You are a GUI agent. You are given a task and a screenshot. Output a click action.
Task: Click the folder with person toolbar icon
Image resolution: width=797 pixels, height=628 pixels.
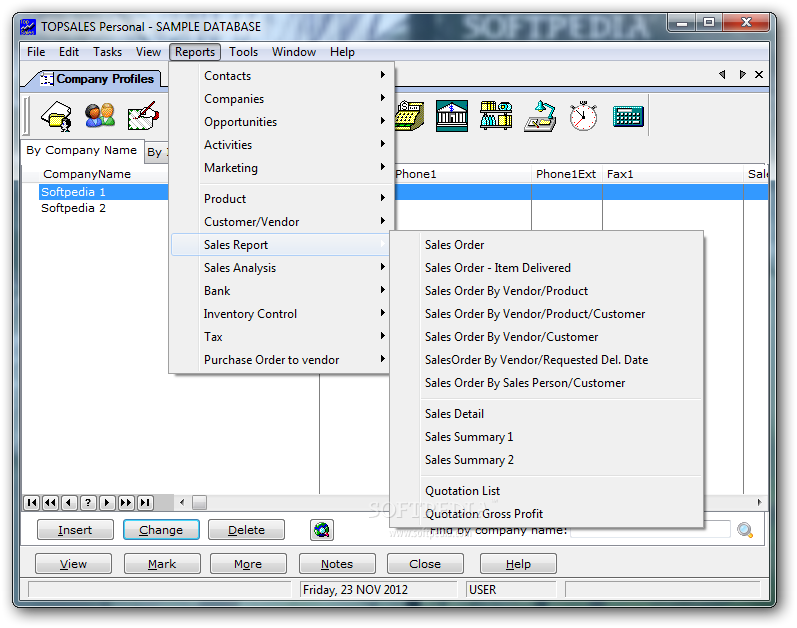(56, 116)
